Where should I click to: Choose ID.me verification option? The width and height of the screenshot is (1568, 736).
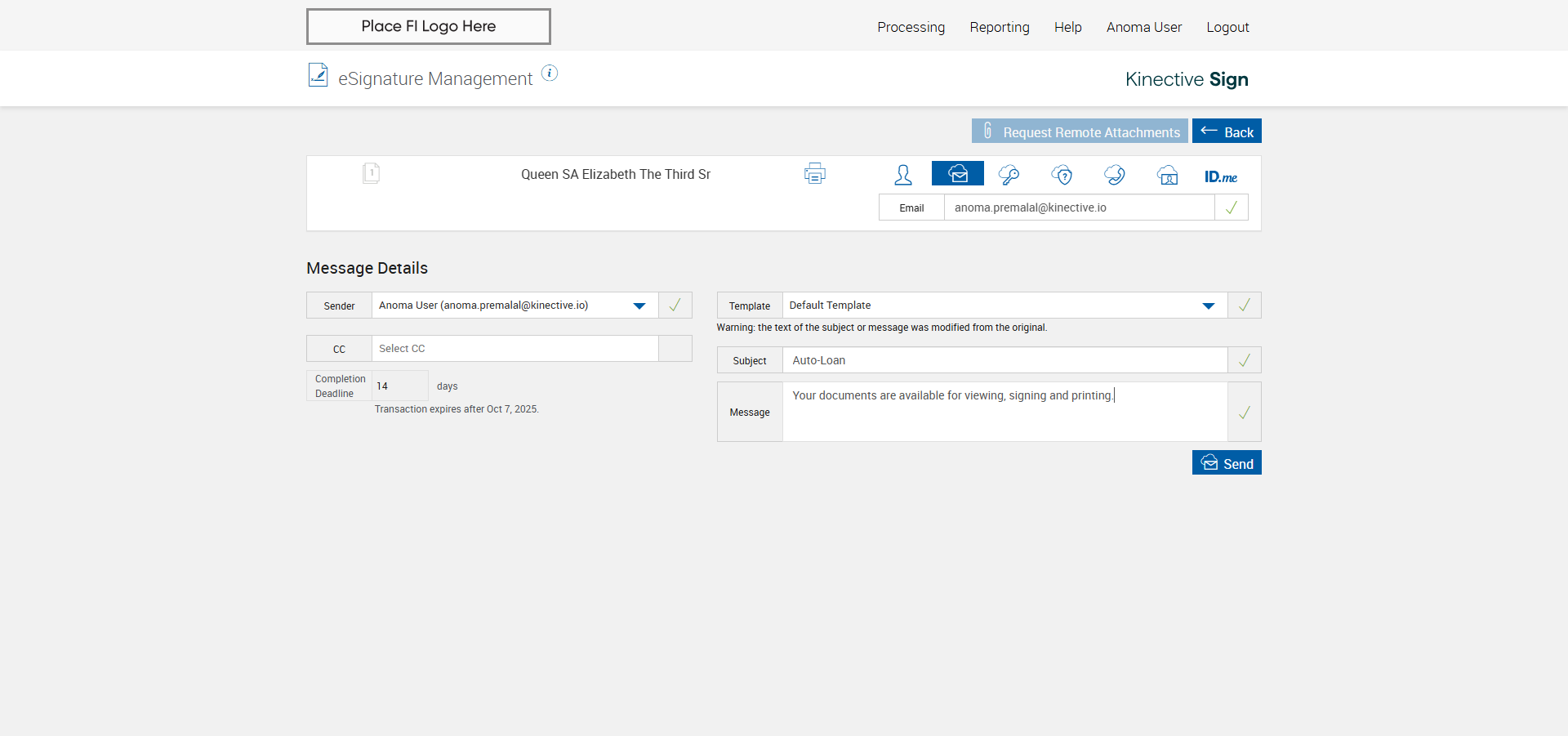[x=1220, y=176]
